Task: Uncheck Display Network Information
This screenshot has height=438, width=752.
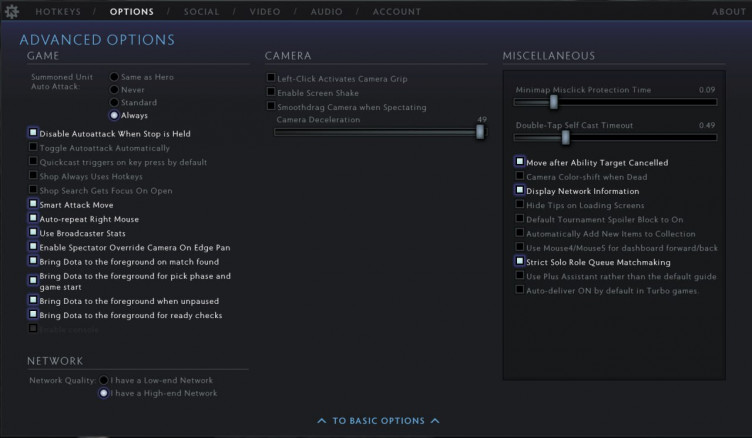Action: [519, 190]
